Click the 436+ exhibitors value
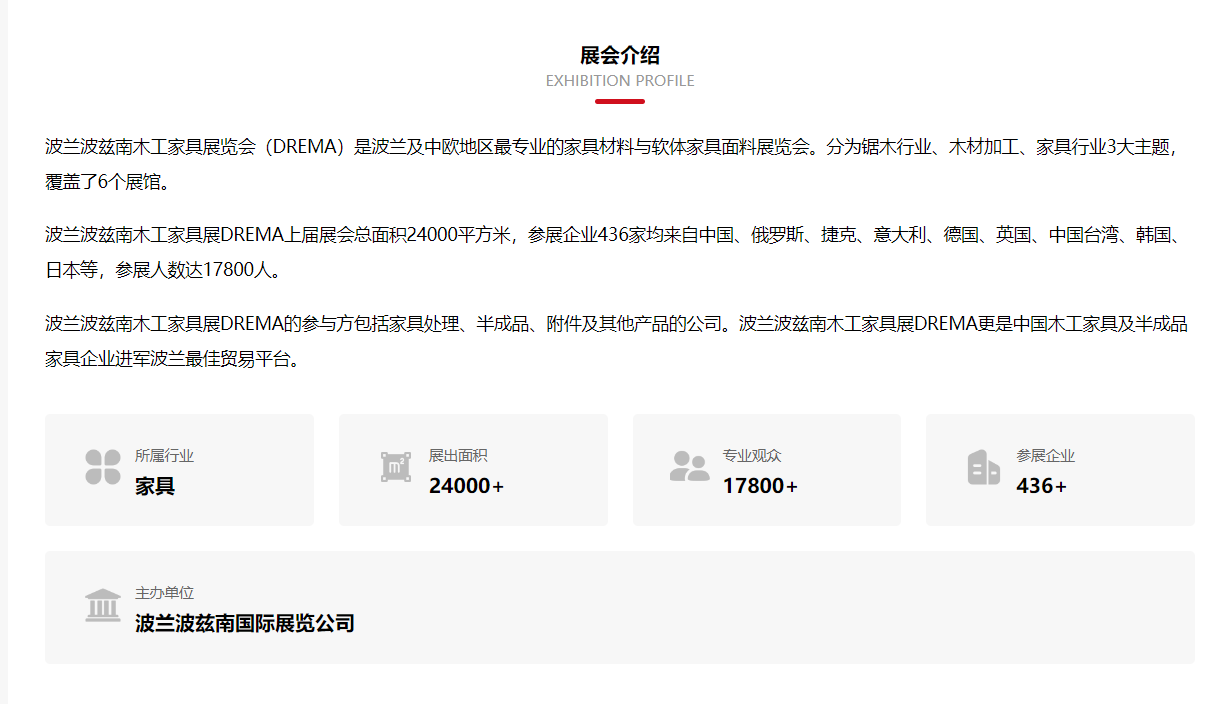The image size is (1228, 704). click(x=1042, y=487)
